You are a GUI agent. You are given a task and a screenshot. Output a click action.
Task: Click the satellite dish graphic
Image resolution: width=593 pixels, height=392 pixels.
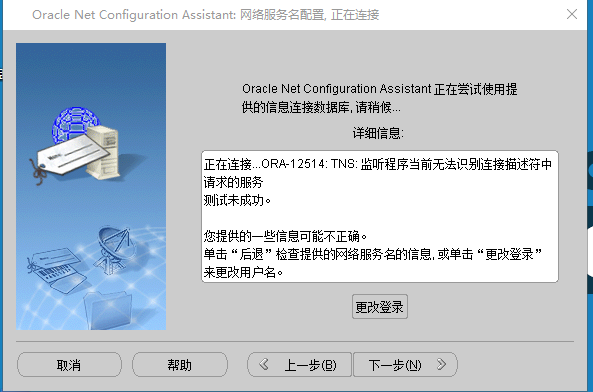(x=115, y=248)
